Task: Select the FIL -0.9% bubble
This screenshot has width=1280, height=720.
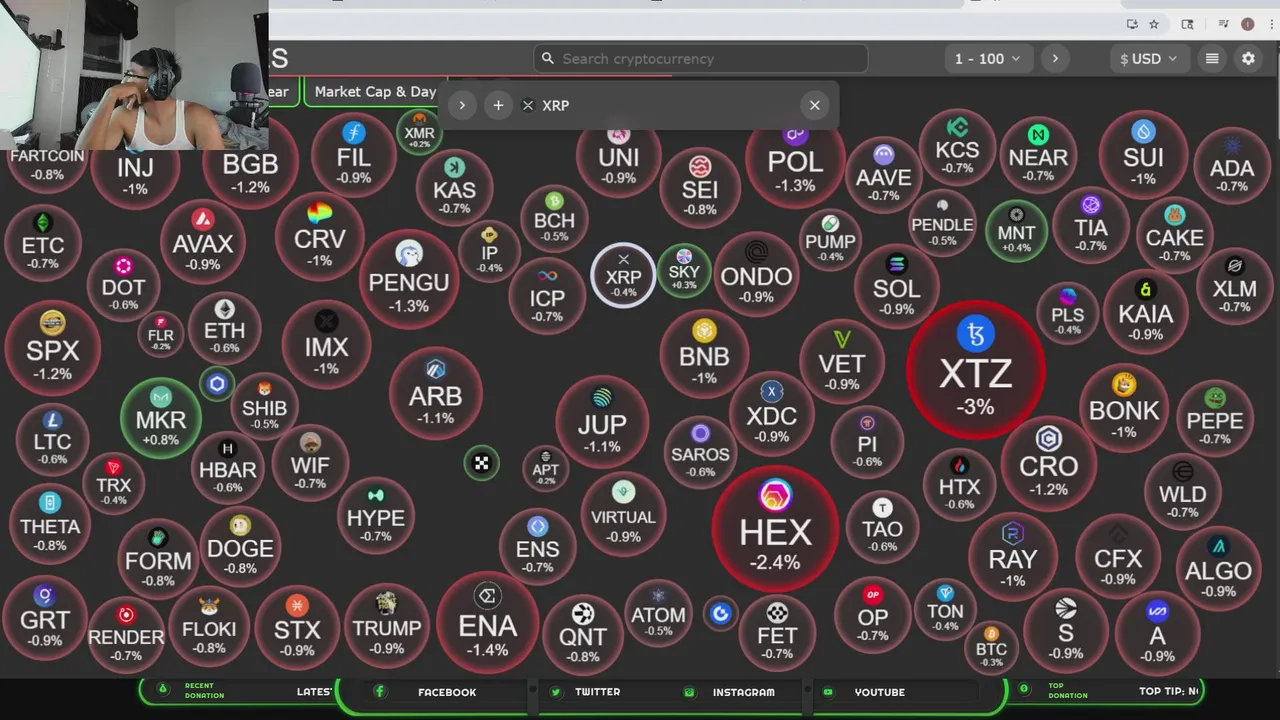Action: (353, 153)
